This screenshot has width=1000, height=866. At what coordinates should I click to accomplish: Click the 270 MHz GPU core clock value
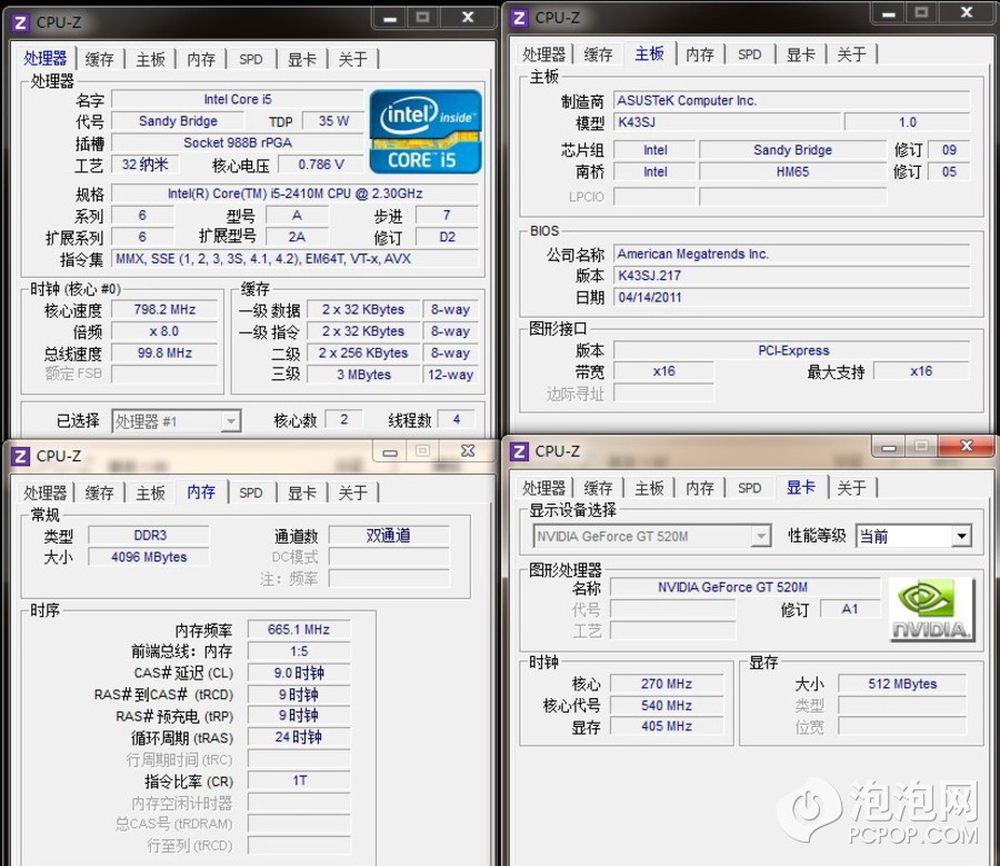[x=666, y=684]
